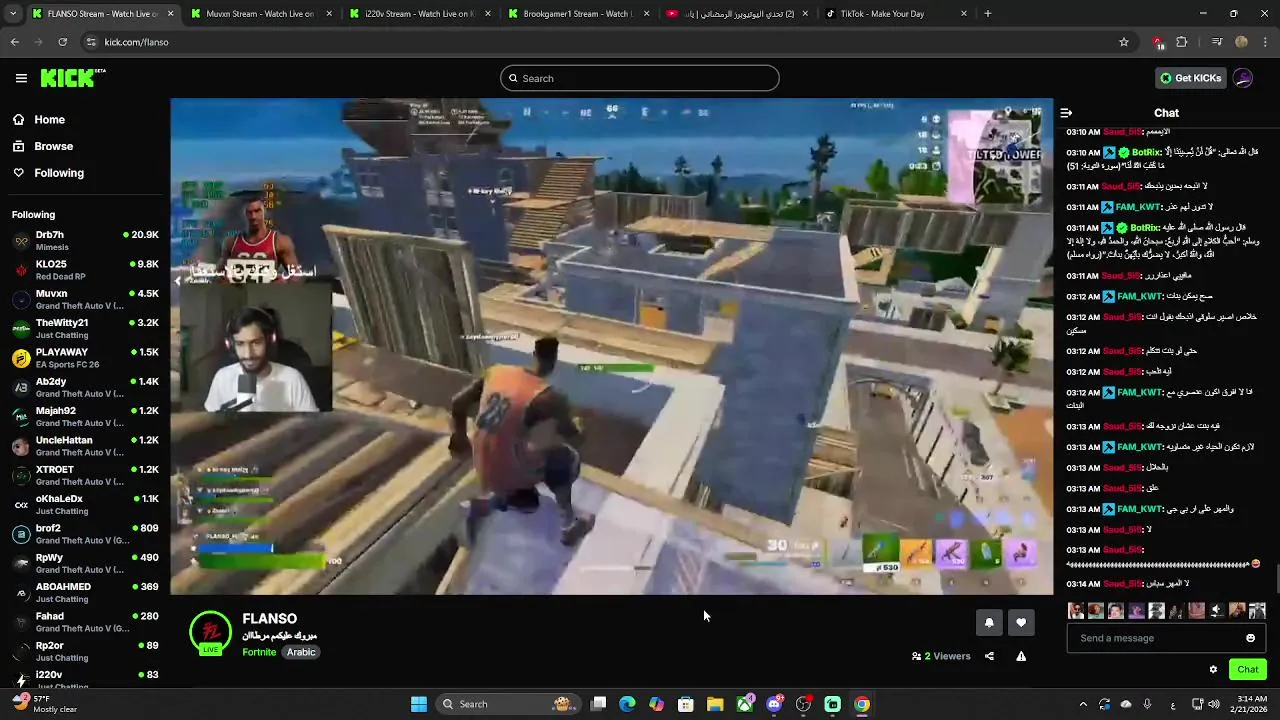Screen dimensions: 1280x720
Task: Bookmark this page with star icon
Action: pos(1124,42)
